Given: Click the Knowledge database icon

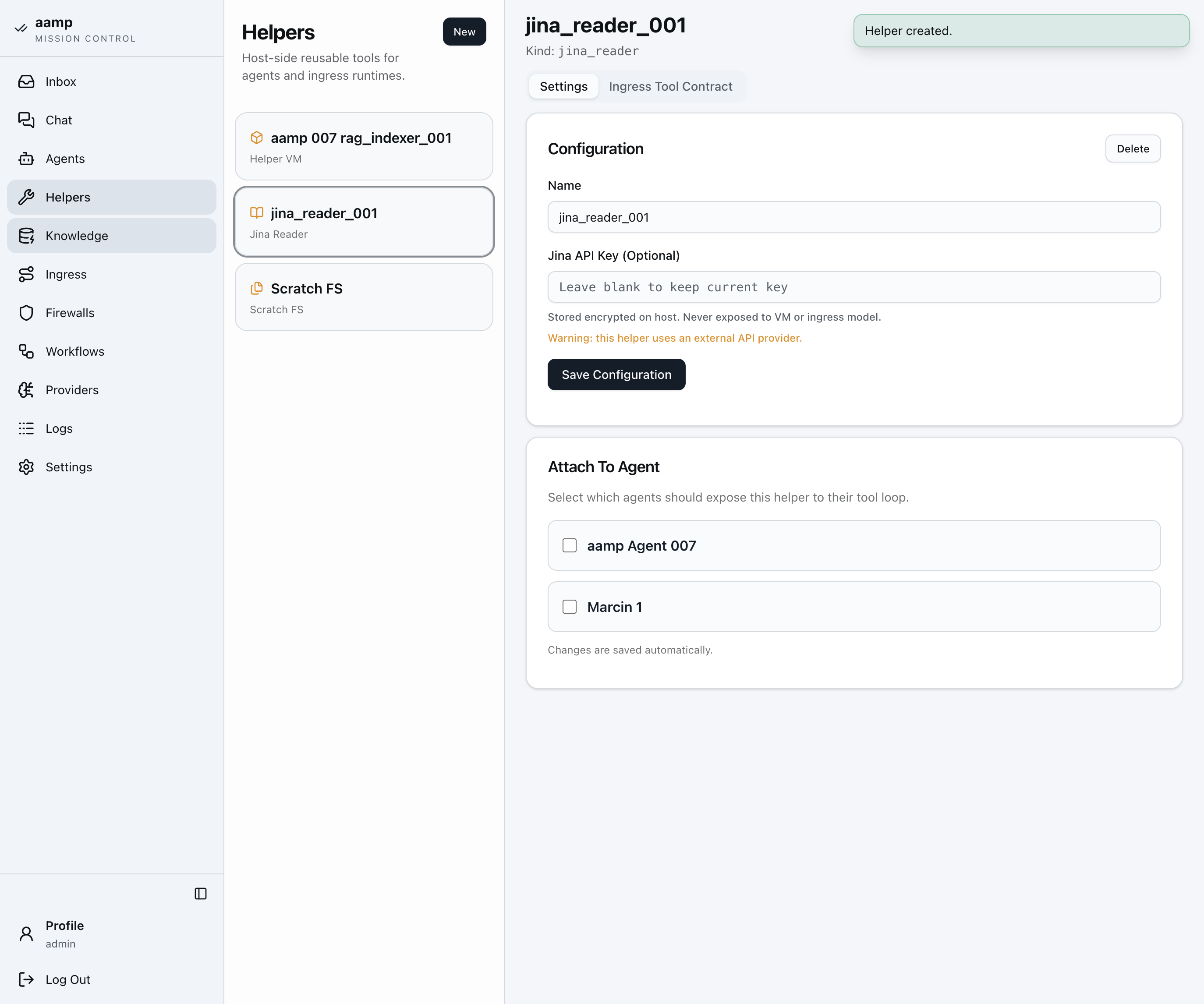Looking at the screenshot, I should pyautogui.click(x=26, y=236).
